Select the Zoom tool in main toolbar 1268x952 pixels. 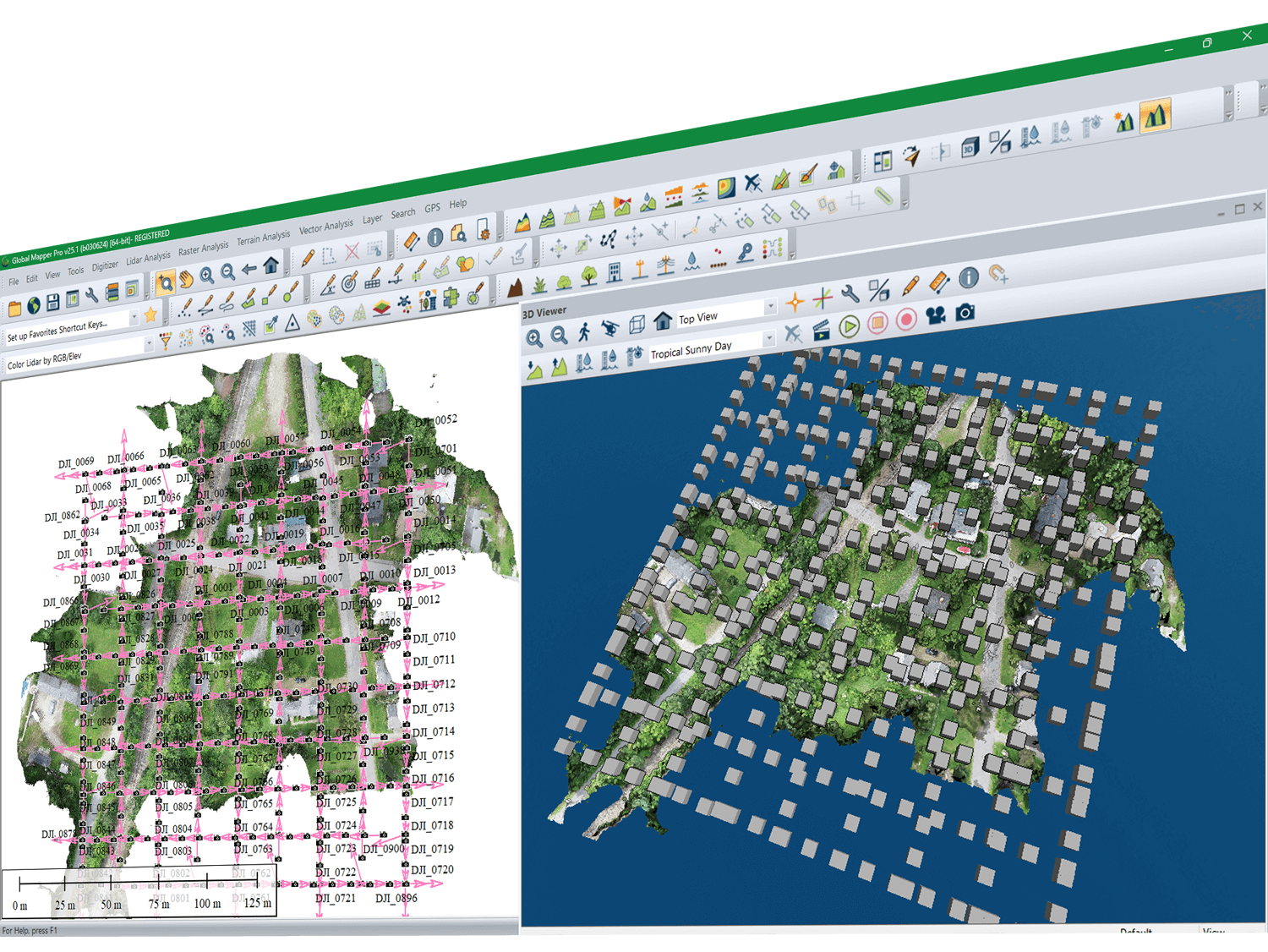pos(165,282)
